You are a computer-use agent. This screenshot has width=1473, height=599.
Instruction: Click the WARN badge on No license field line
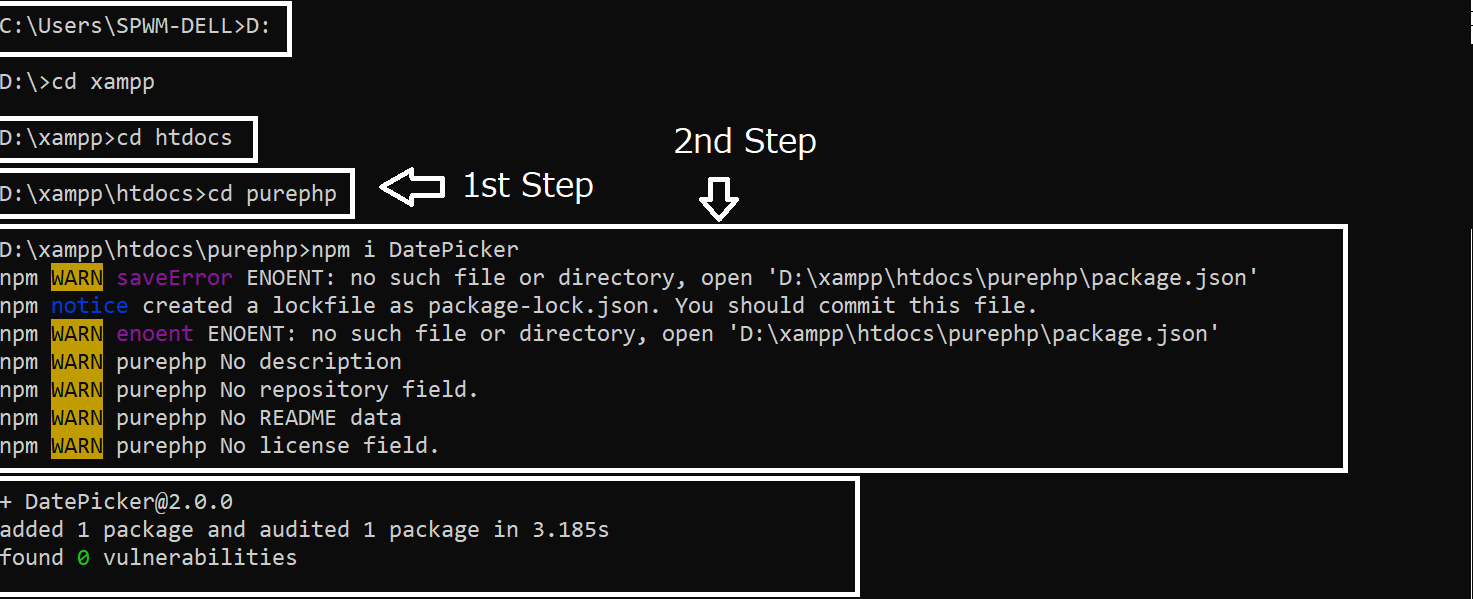click(x=77, y=445)
